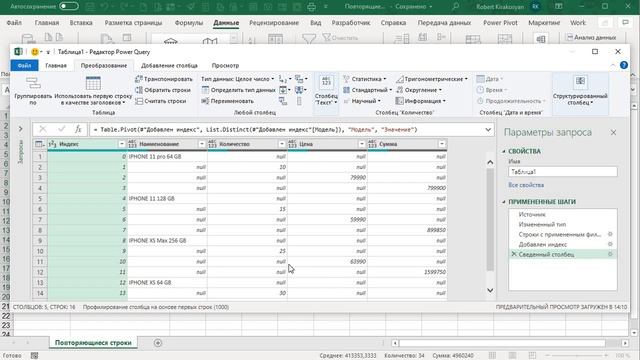Click Group By icon in Power Query ribbon
This screenshot has width=640, height=360.
click(33, 83)
